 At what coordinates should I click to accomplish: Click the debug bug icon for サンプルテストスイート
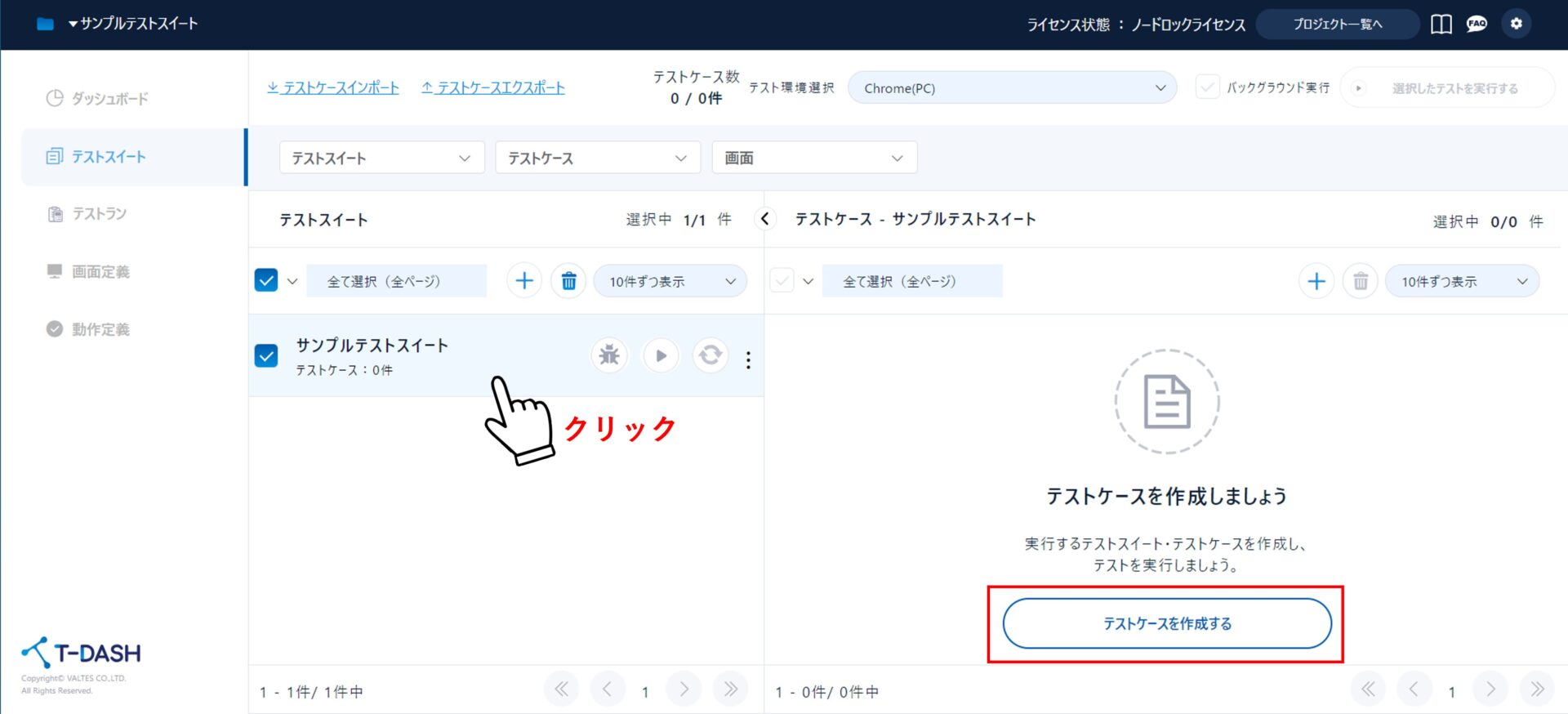(x=609, y=355)
